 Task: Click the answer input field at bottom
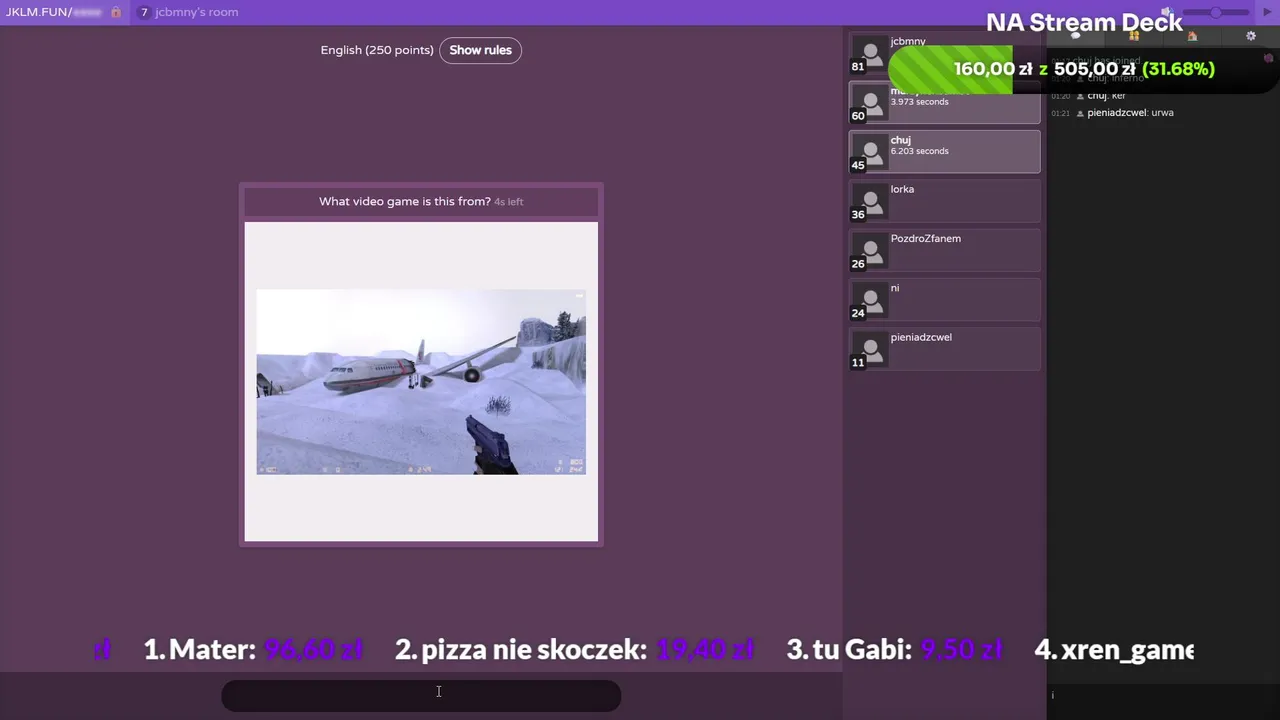click(x=421, y=696)
